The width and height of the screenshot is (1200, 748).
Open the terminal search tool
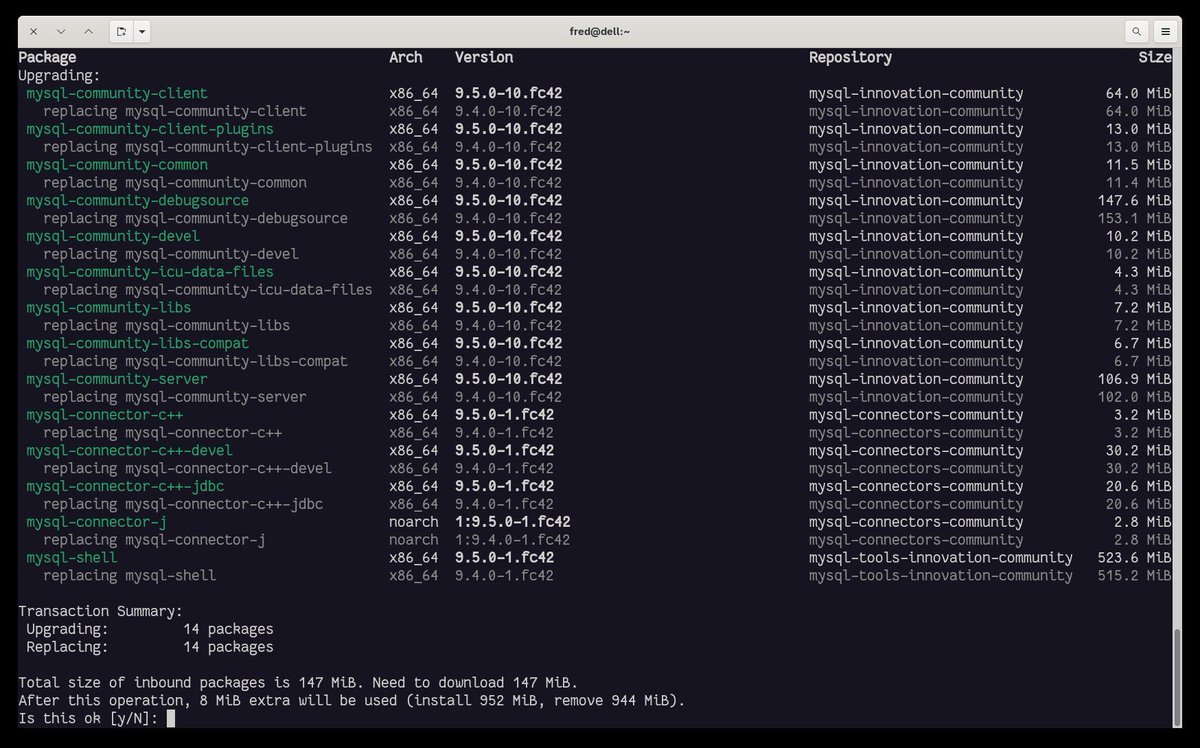point(1136,32)
